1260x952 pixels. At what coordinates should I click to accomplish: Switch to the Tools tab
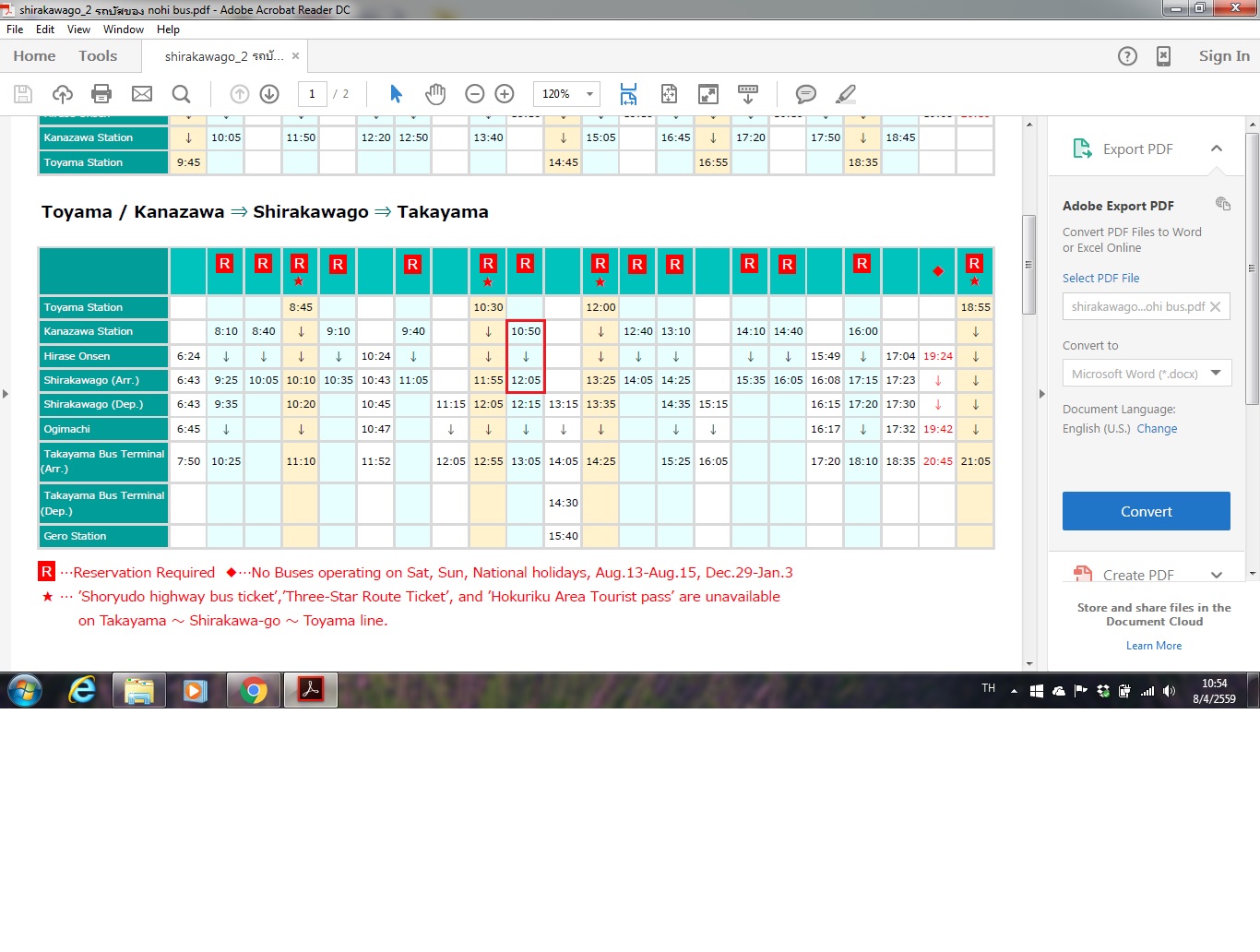98,56
